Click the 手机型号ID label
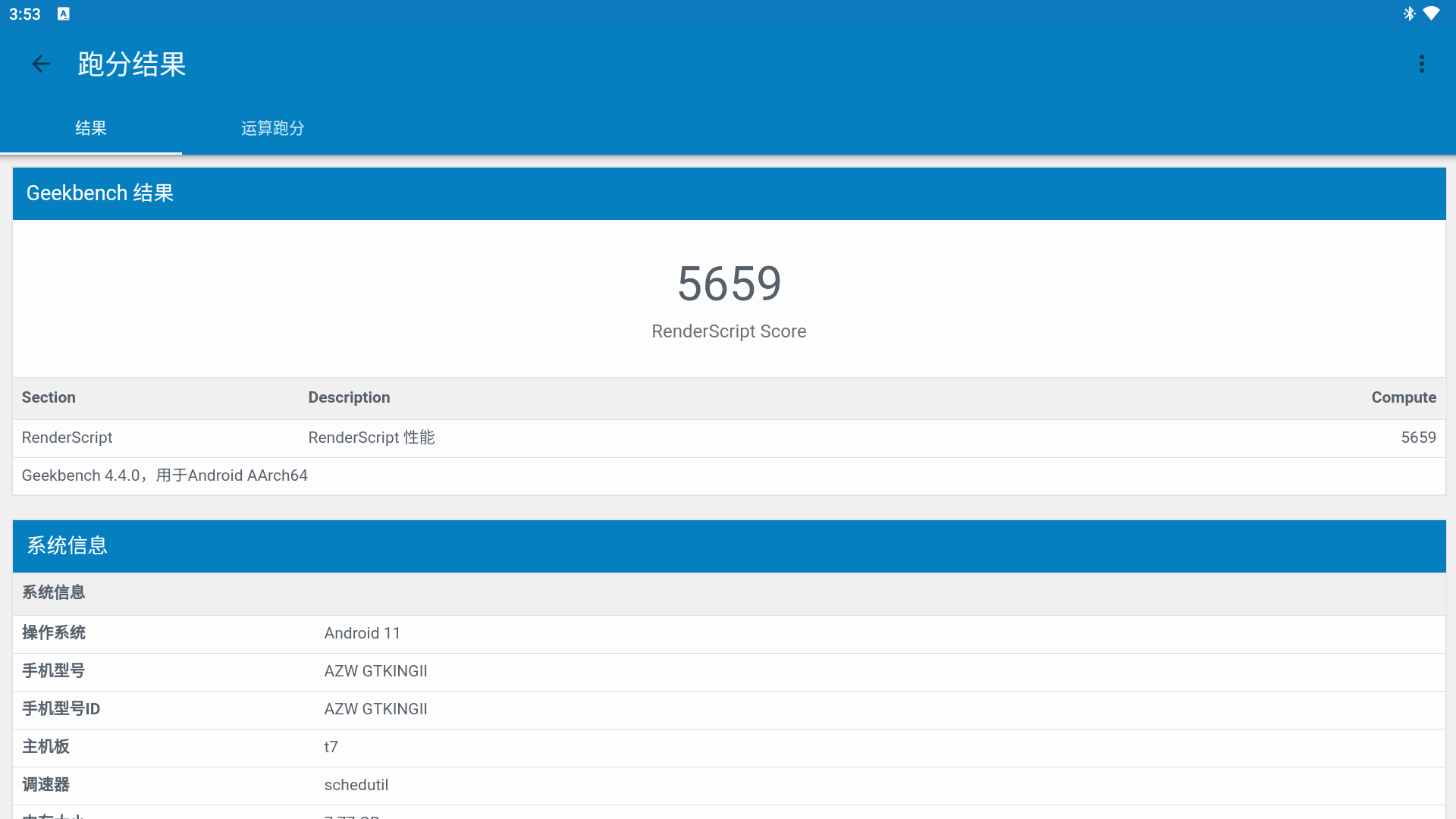Screen dimensions: 1456x819 (61, 708)
